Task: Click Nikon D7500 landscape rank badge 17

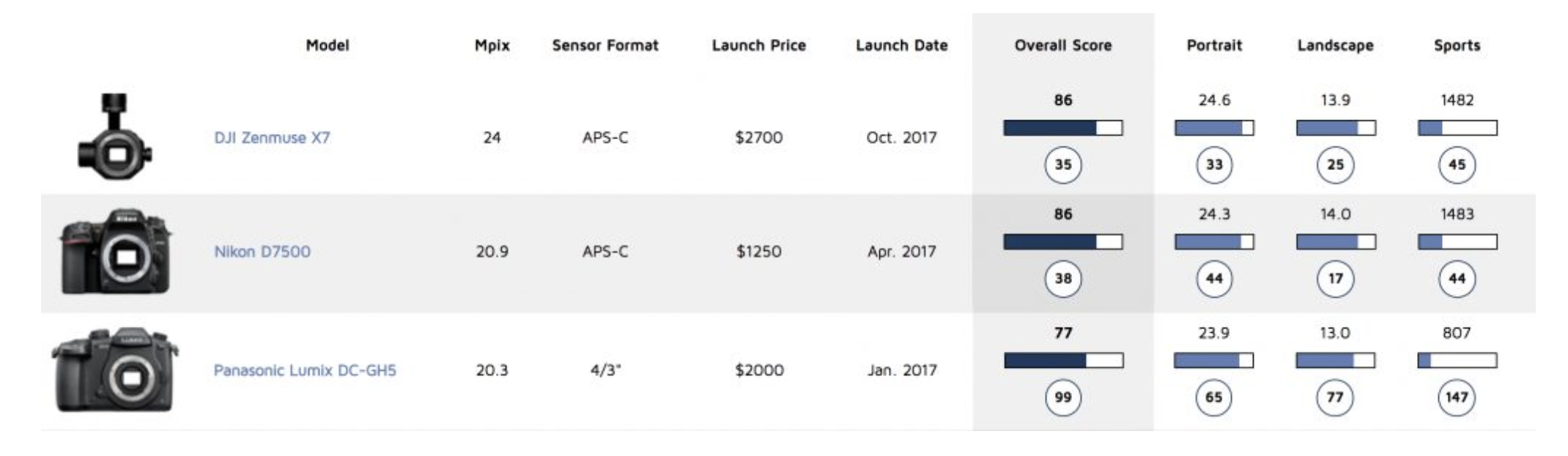Action: pos(1335,279)
